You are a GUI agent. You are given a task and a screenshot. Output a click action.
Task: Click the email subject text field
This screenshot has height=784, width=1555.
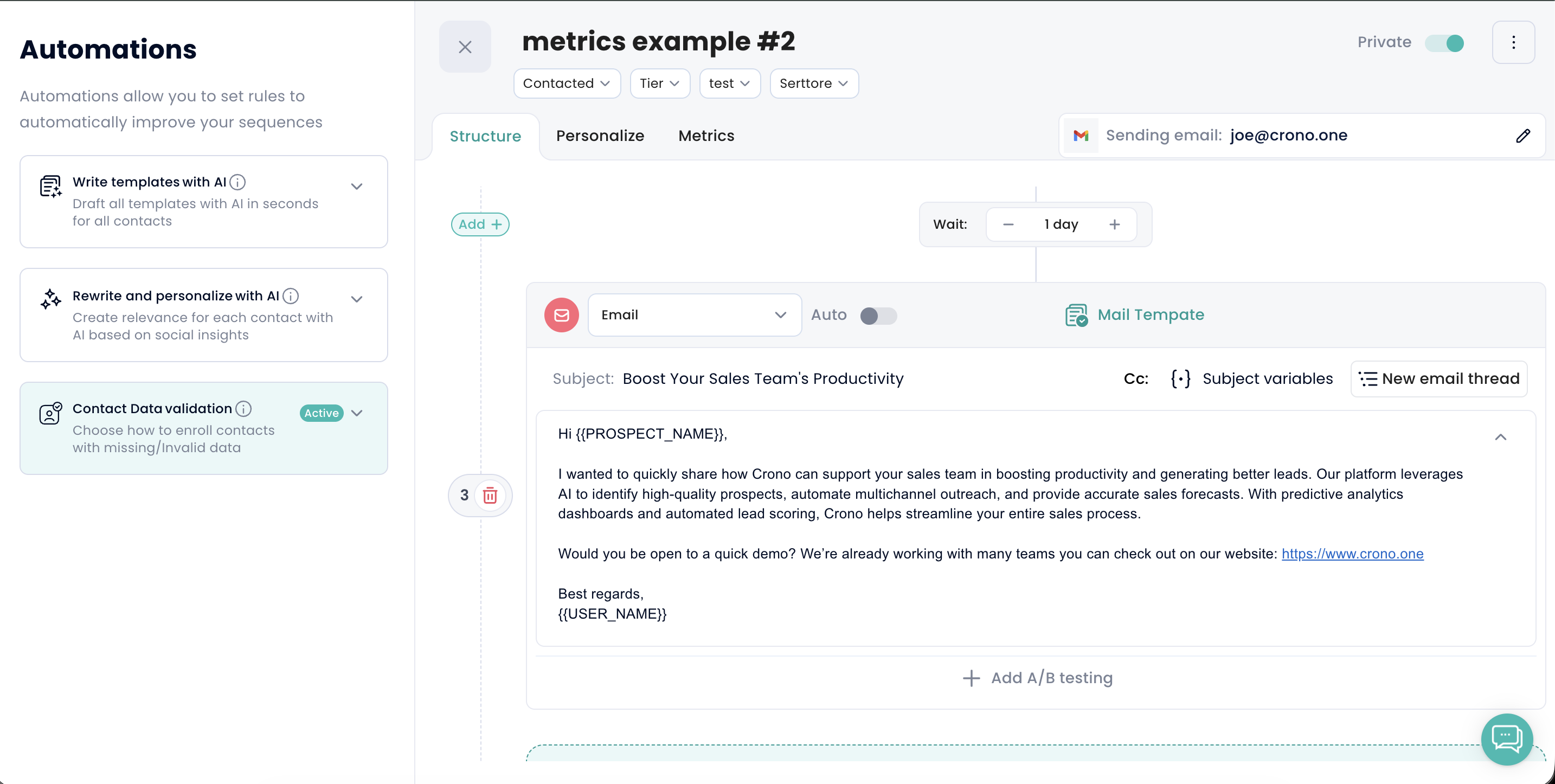(762, 378)
